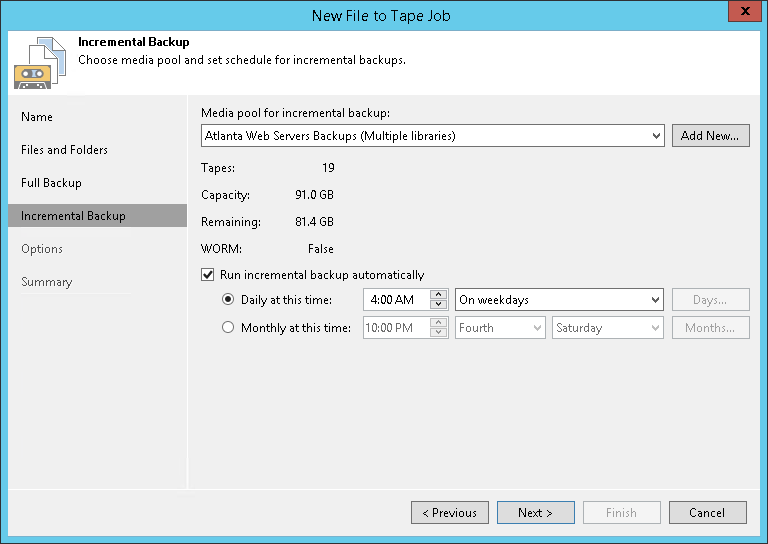768x544 pixels.
Task: Decrease the daily time with down arrow
Action: (439, 304)
